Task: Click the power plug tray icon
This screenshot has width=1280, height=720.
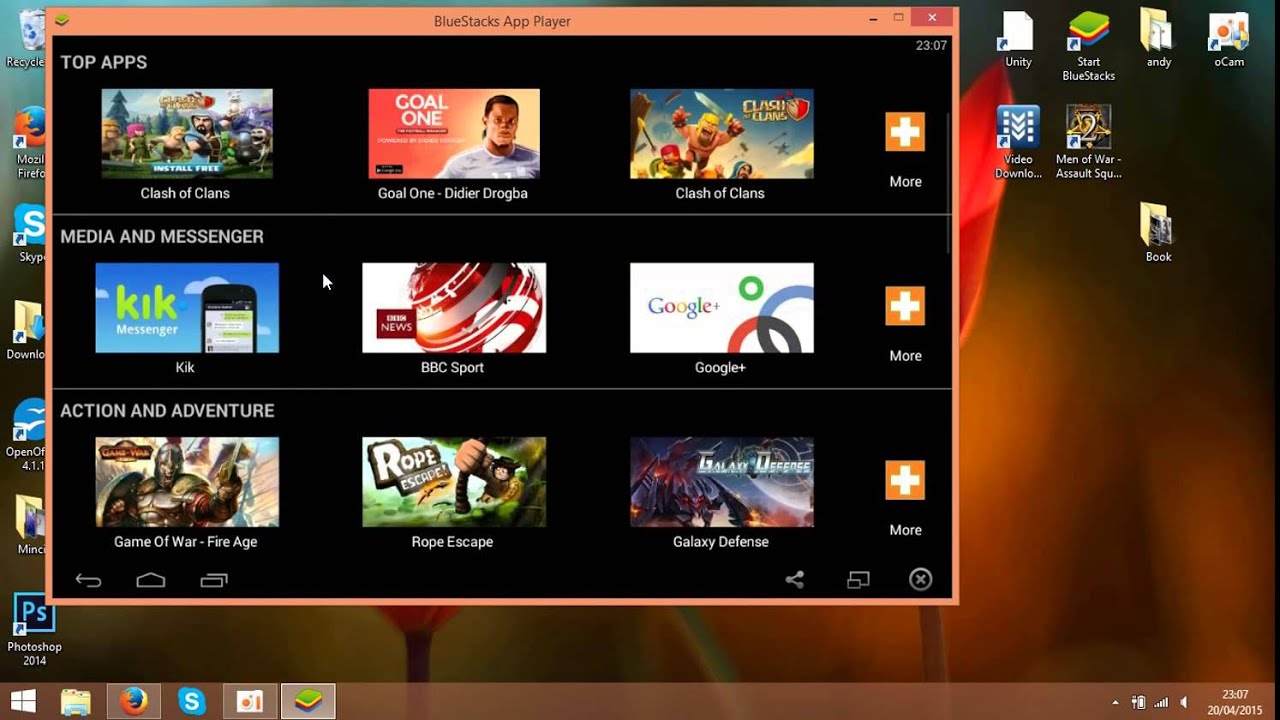Action: 1138,702
